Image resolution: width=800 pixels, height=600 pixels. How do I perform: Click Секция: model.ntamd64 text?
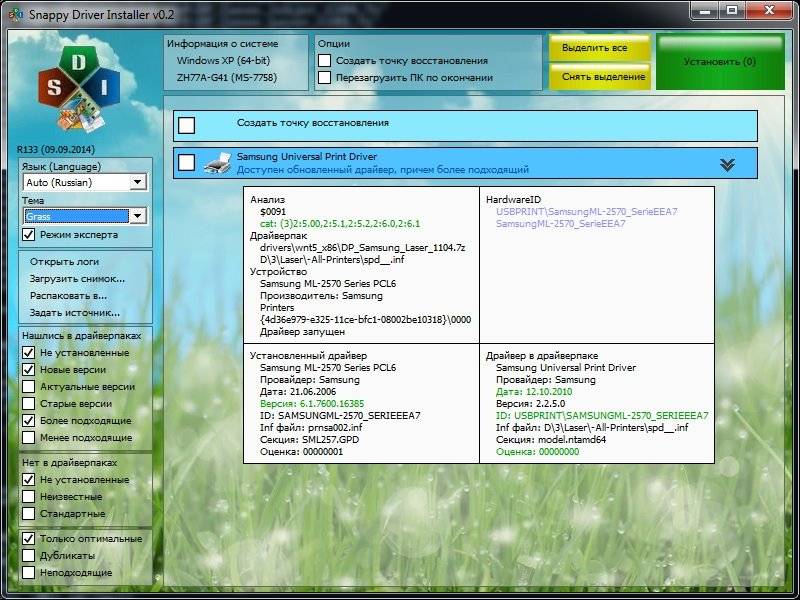(x=551, y=440)
